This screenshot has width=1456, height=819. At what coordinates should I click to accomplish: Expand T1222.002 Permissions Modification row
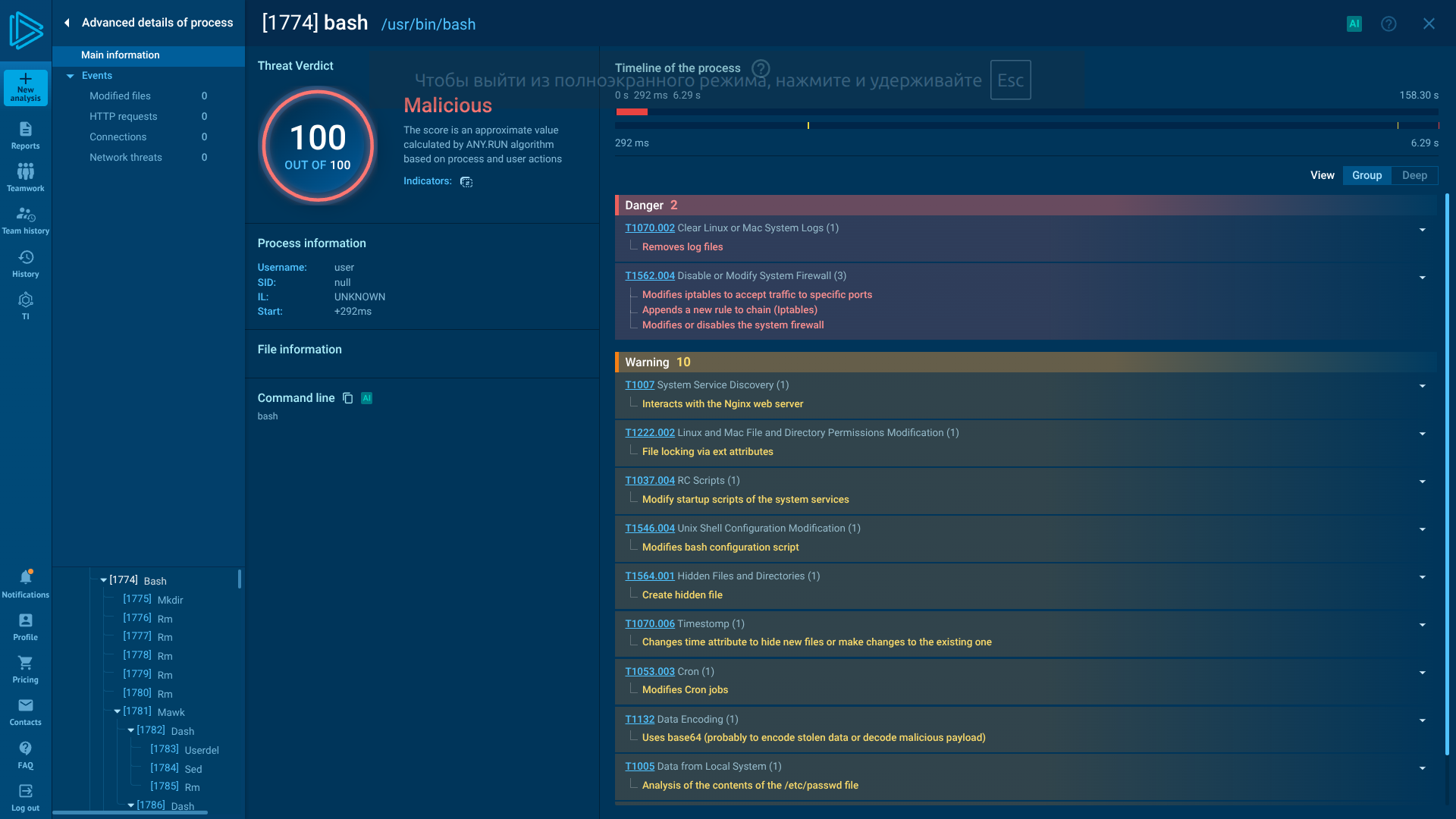coord(1422,434)
